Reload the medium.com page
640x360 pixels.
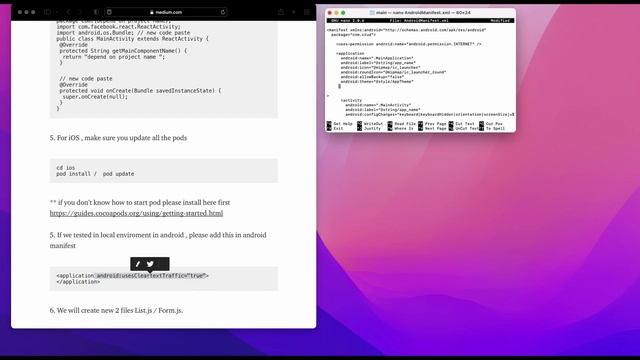coord(223,12)
